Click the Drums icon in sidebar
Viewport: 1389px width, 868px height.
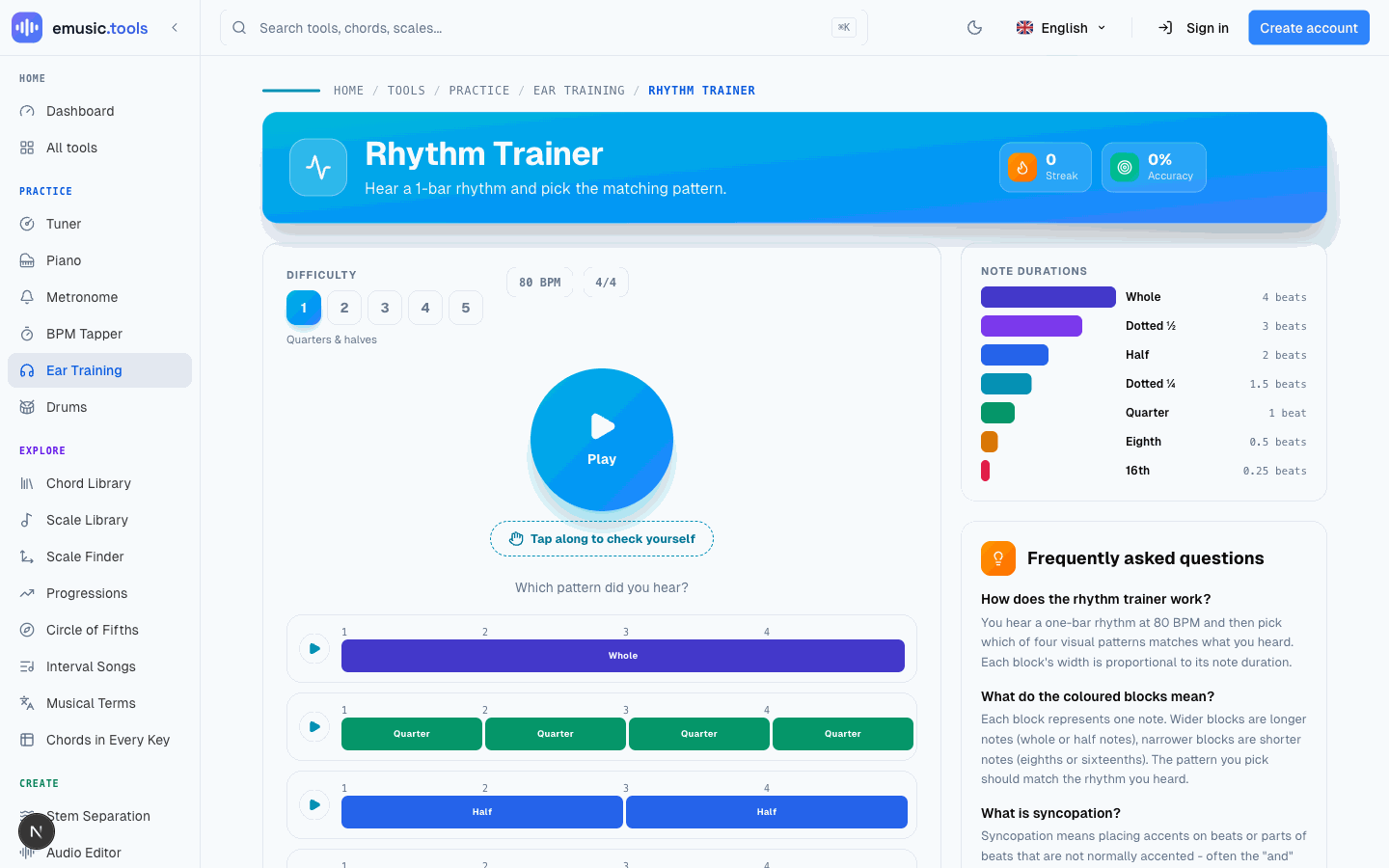click(x=27, y=407)
